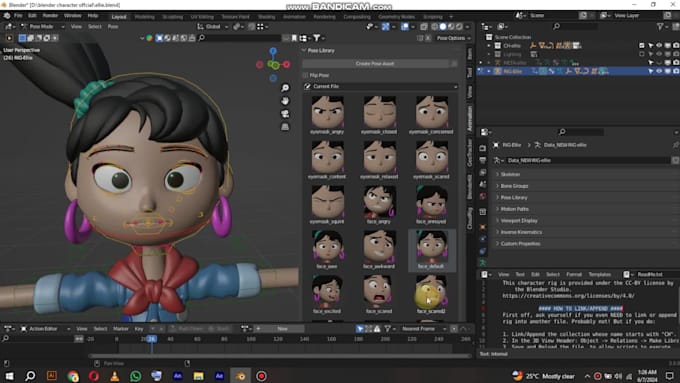Click the green Y axis on navigation gizmo
The height and width of the screenshot is (383, 680).
pos(274,65)
